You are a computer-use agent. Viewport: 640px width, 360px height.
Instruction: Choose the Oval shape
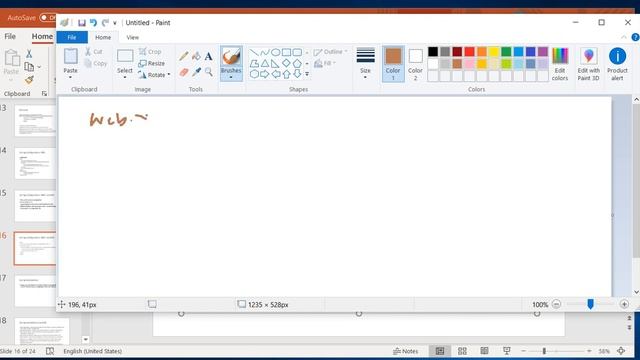point(276,52)
